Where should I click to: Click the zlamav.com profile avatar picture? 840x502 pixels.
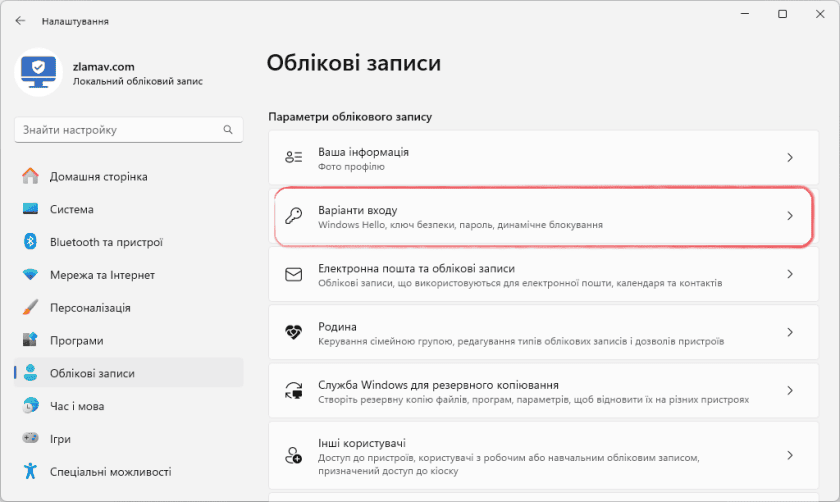coord(38,72)
